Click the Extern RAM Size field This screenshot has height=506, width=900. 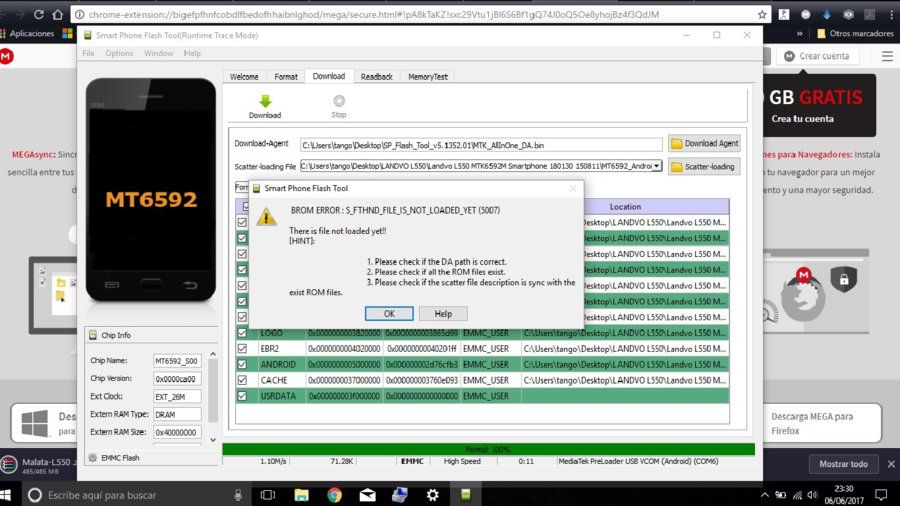click(177, 432)
